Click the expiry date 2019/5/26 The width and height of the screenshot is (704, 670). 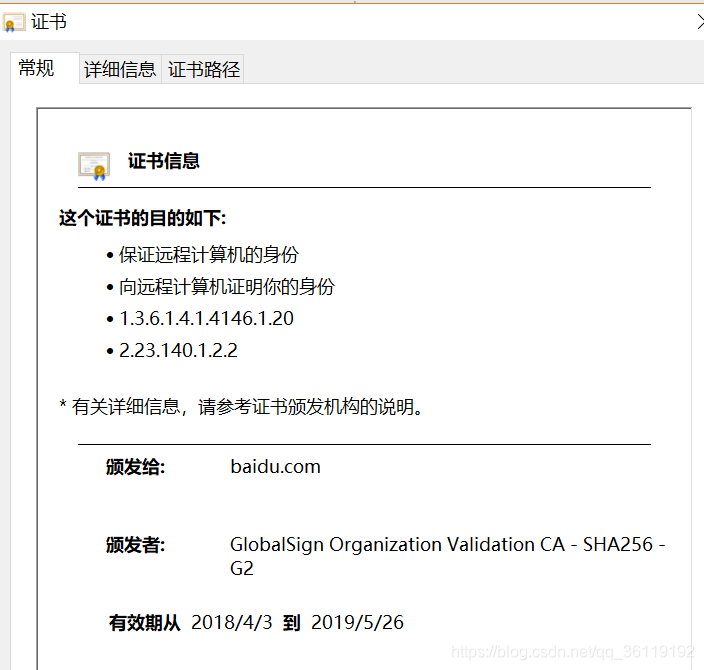coord(357,622)
